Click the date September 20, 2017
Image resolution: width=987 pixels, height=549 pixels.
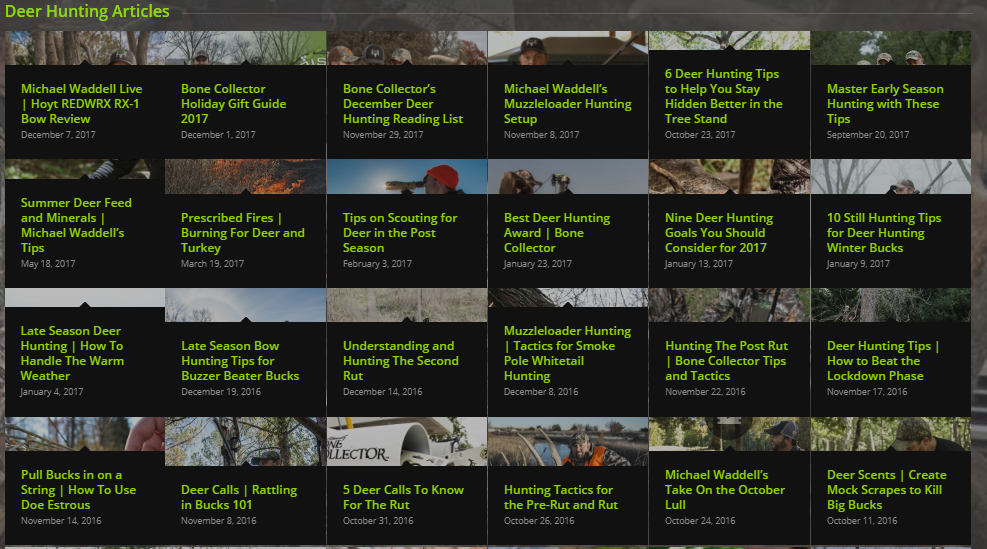868,135
